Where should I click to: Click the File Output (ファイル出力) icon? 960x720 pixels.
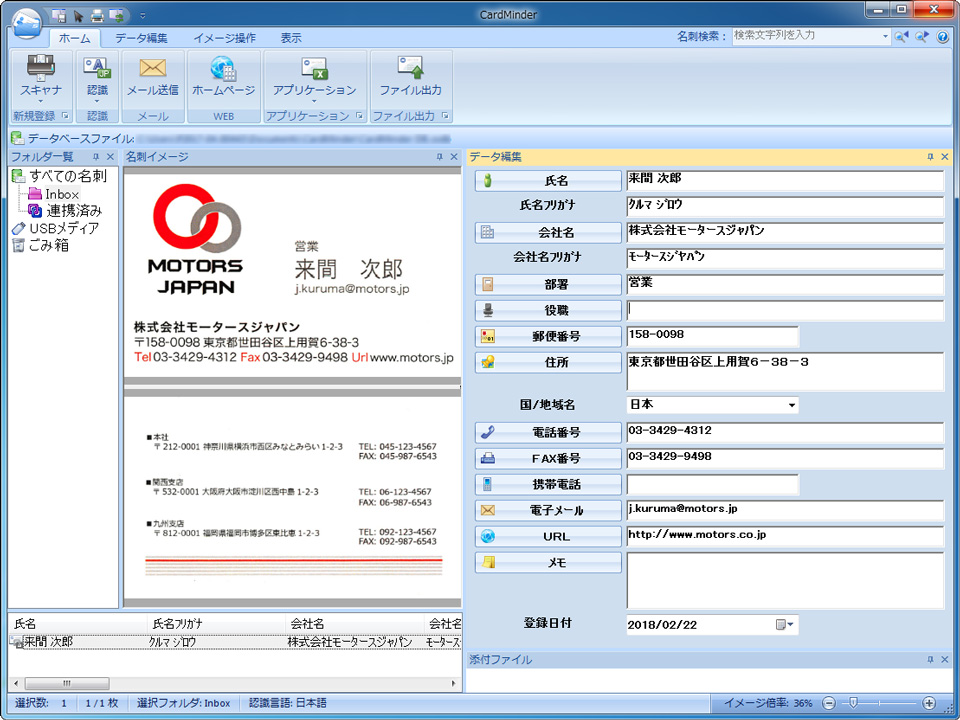tap(410, 70)
